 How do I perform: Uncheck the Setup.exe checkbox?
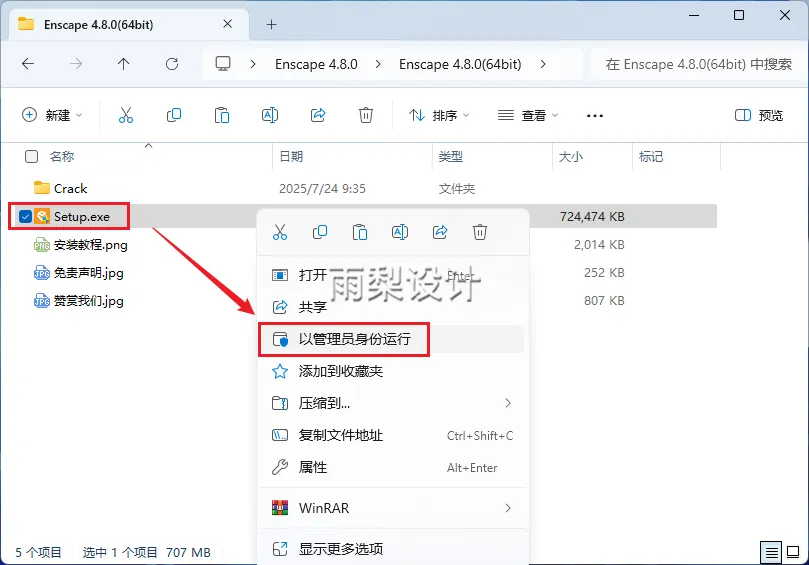(25, 216)
